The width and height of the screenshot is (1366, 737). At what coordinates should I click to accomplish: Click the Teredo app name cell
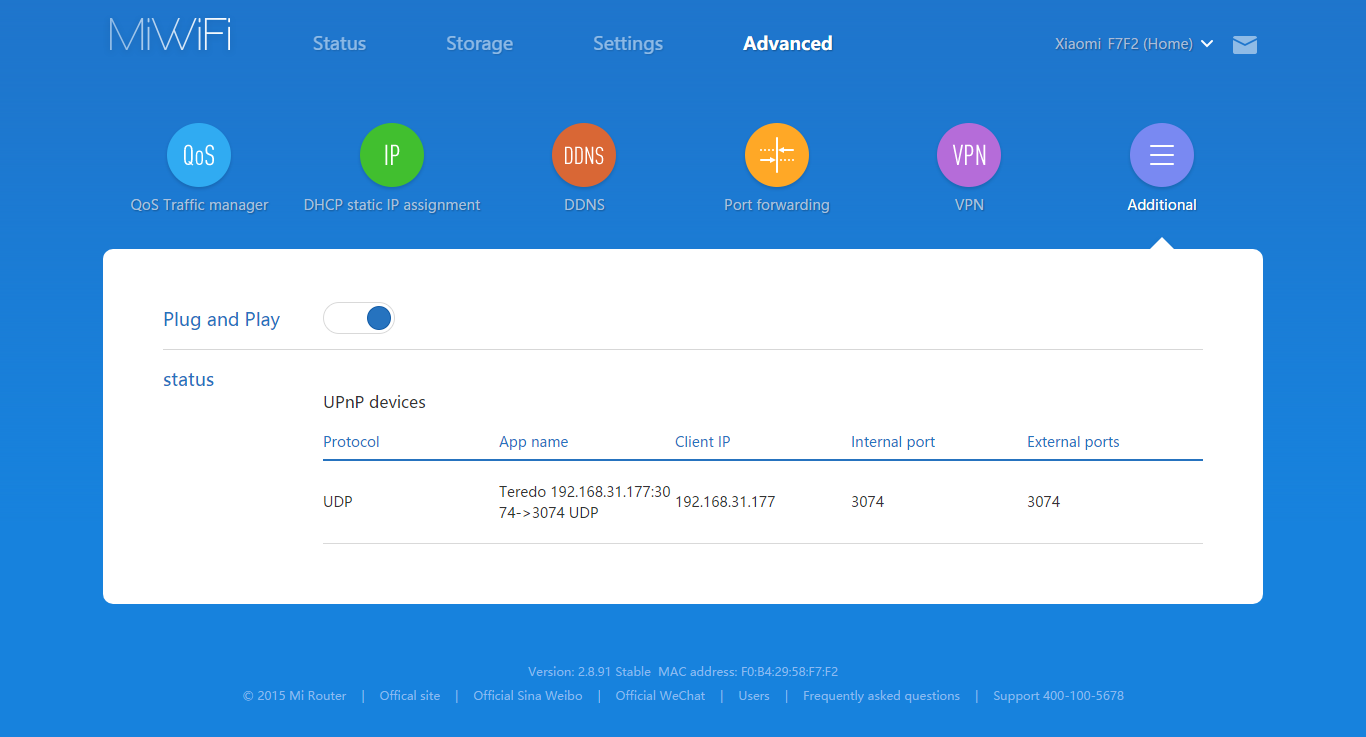[585, 502]
